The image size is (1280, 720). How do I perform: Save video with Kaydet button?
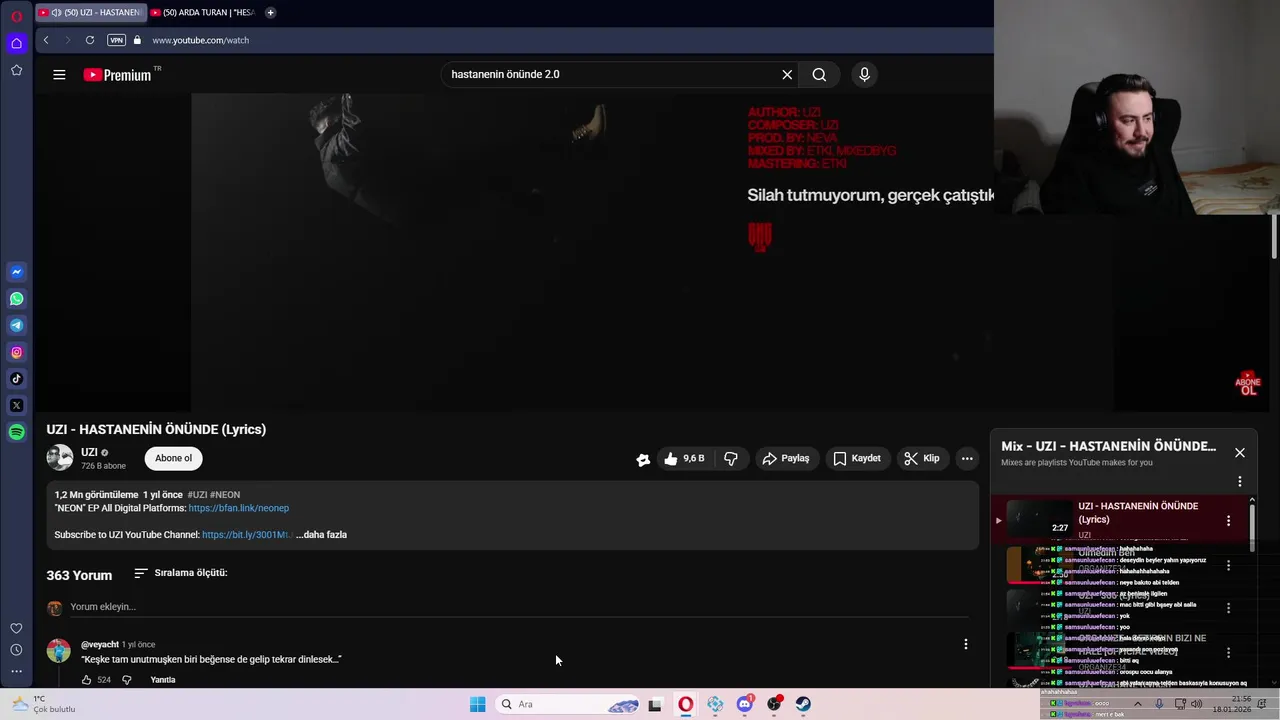(x=857, y=458)
